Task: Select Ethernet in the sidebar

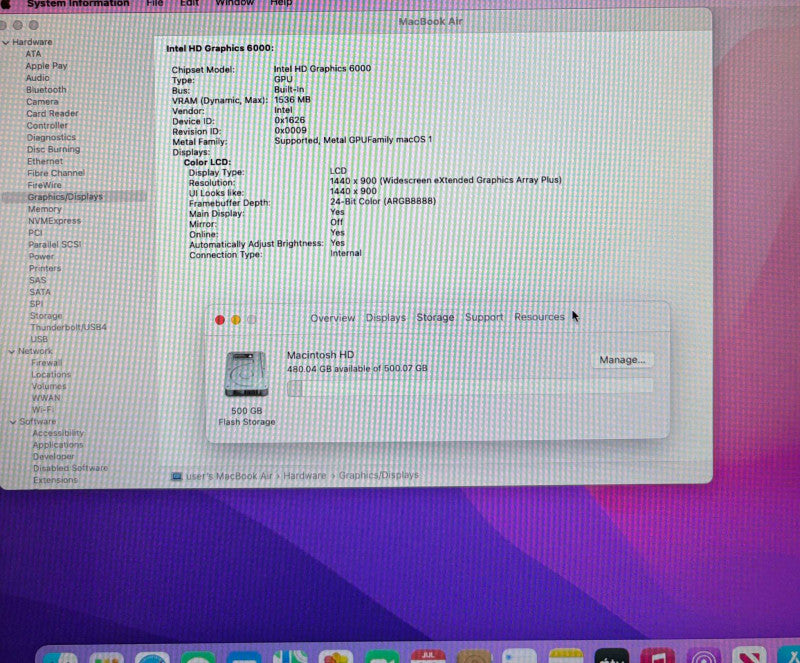Action: point(45,161)
